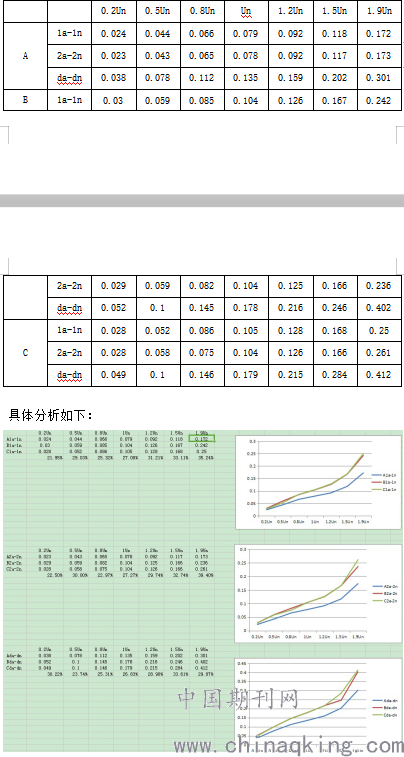This screenshot has height=757, width=404.
Task: Click cell 0.301 in the A da-dn row
Action: point(379,78)
